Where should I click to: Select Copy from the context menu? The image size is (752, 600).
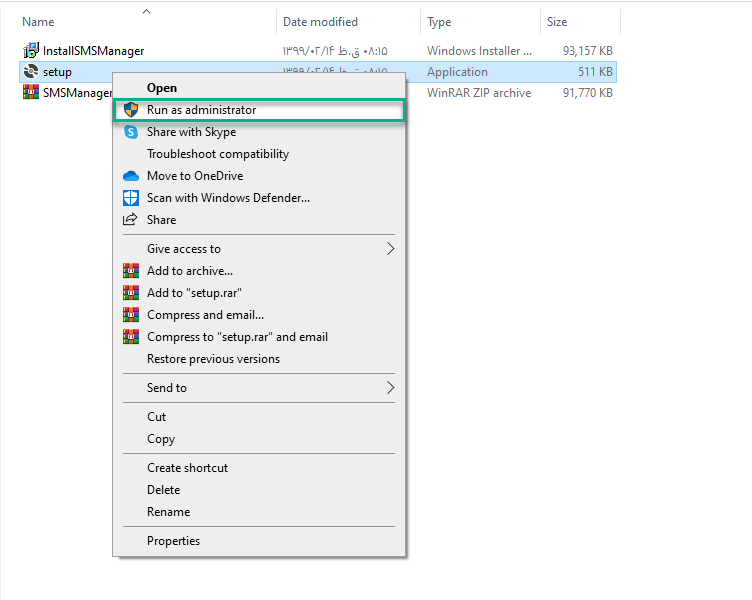coord(259,439)
